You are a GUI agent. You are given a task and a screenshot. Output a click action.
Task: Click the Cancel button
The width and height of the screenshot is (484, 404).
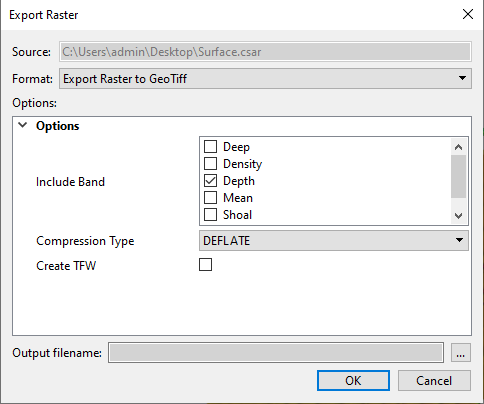click(434, 380)
